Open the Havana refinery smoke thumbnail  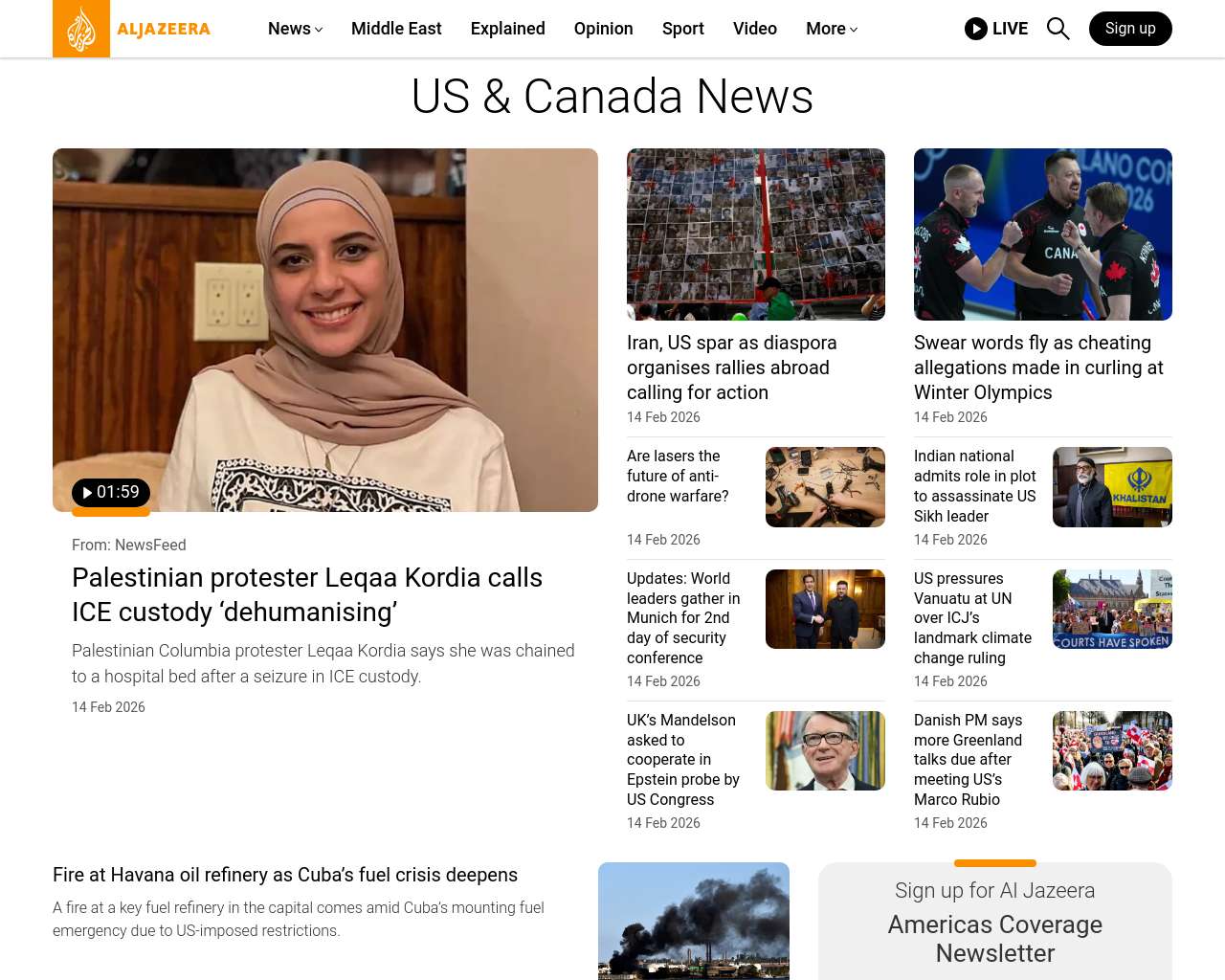coord(694,921)
